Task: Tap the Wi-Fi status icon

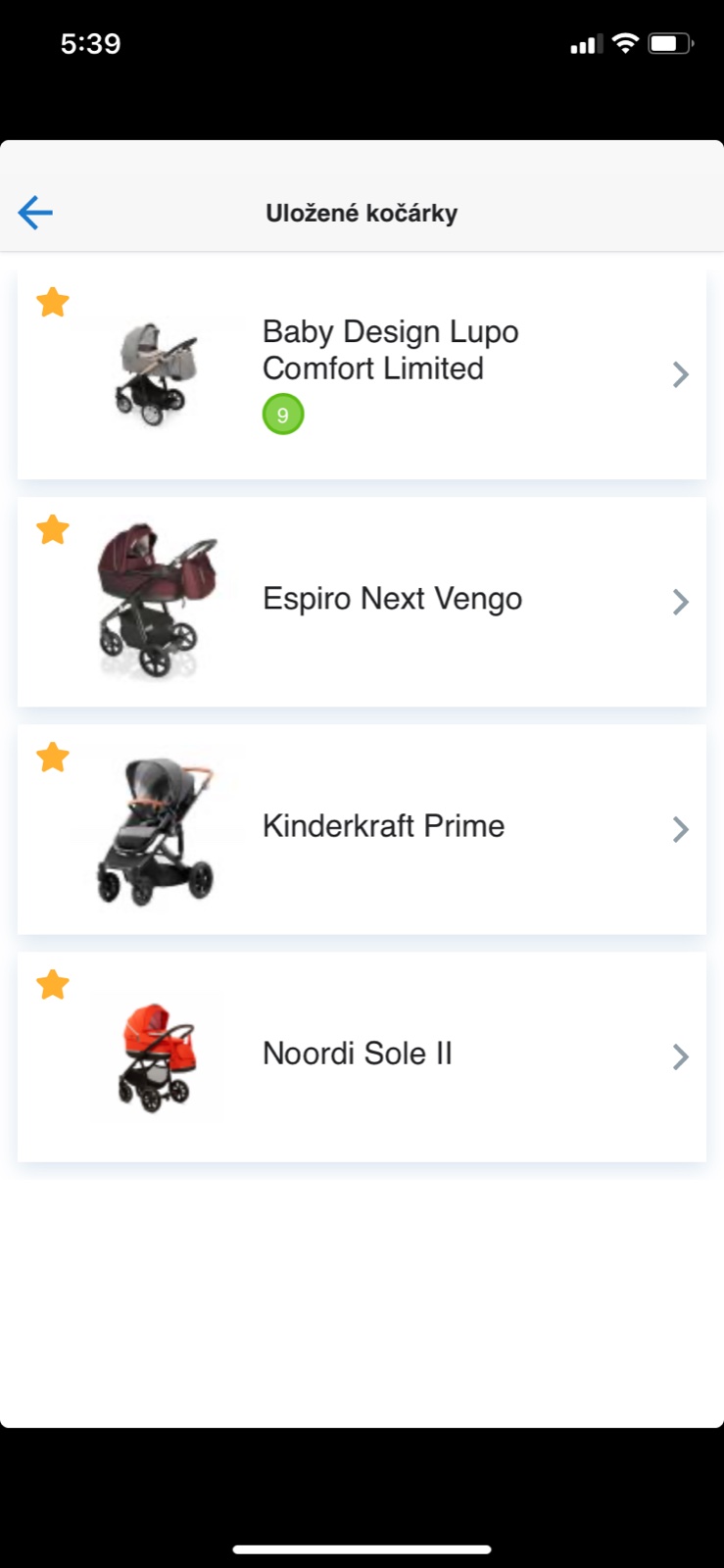Action: (624, 43)
